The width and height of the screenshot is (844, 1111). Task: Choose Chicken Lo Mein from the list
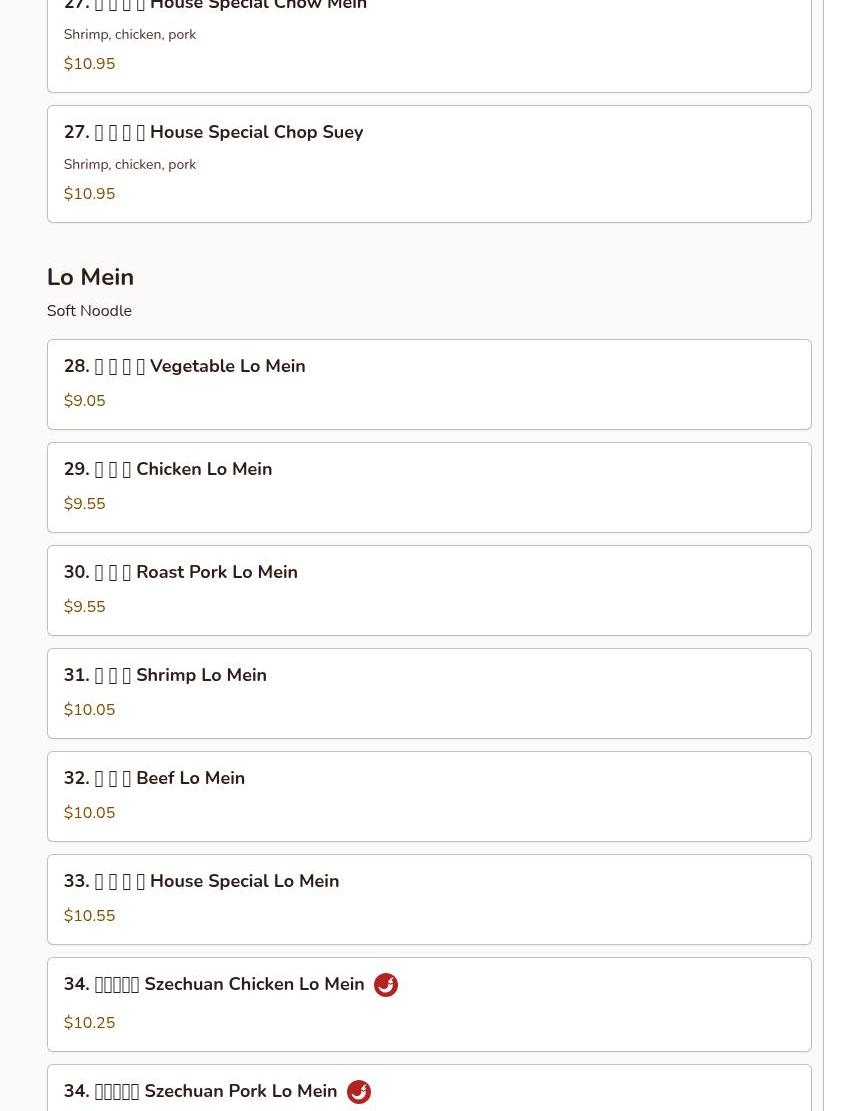(429, 487)
